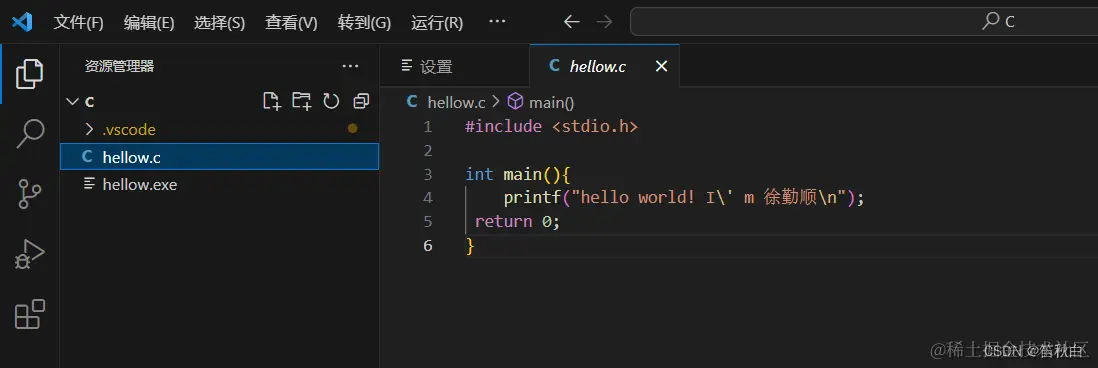The width and height of the screenshot is (1098, 368).
Task: Go back with the left arrow
Action: click(x=571, y=22)
